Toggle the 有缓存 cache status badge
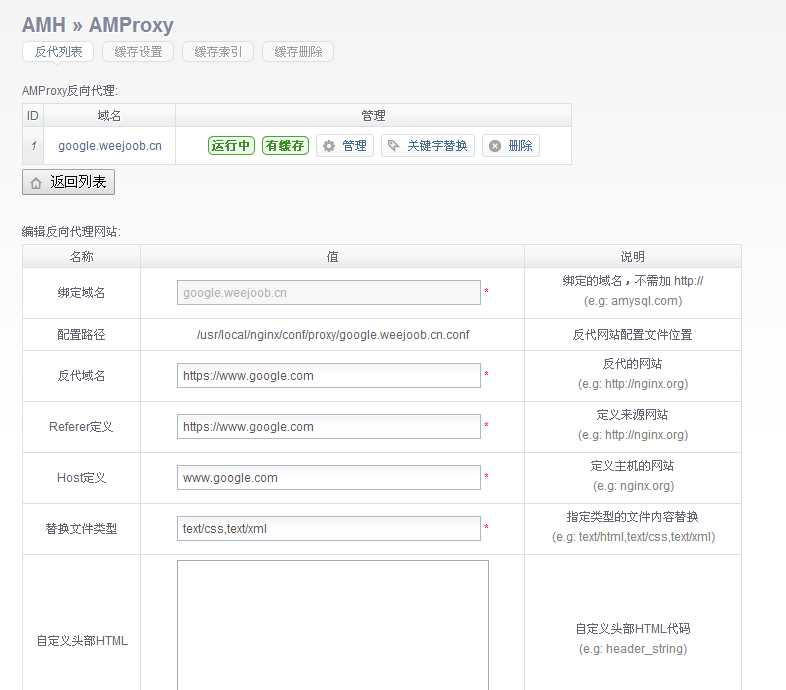 click(x=285, y=146)
